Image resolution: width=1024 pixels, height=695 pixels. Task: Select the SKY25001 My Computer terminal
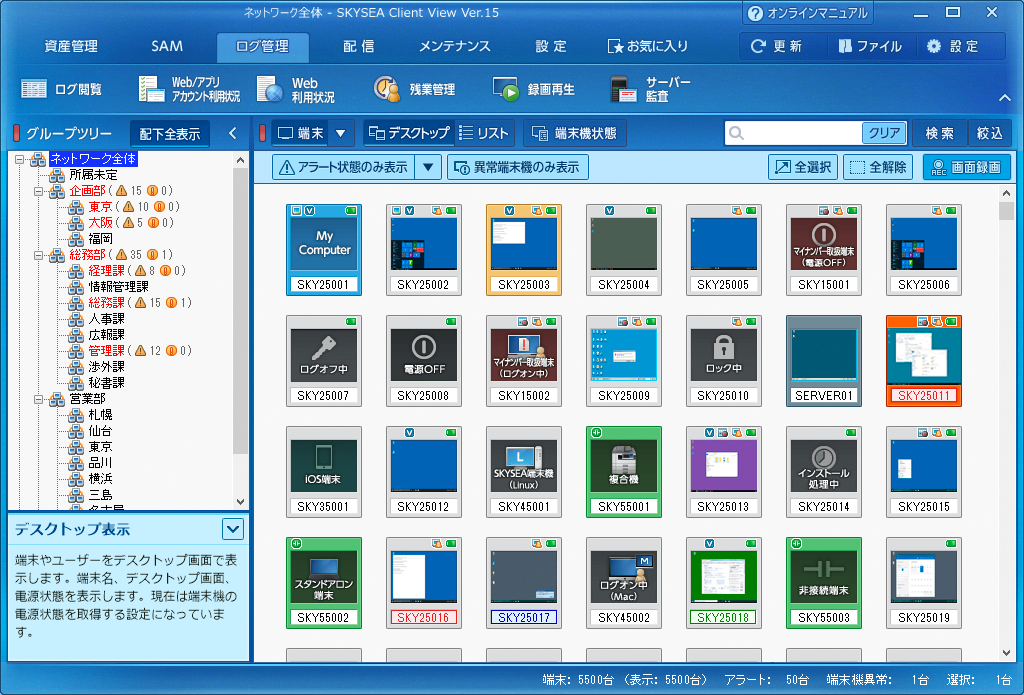[x=324, y=250]
